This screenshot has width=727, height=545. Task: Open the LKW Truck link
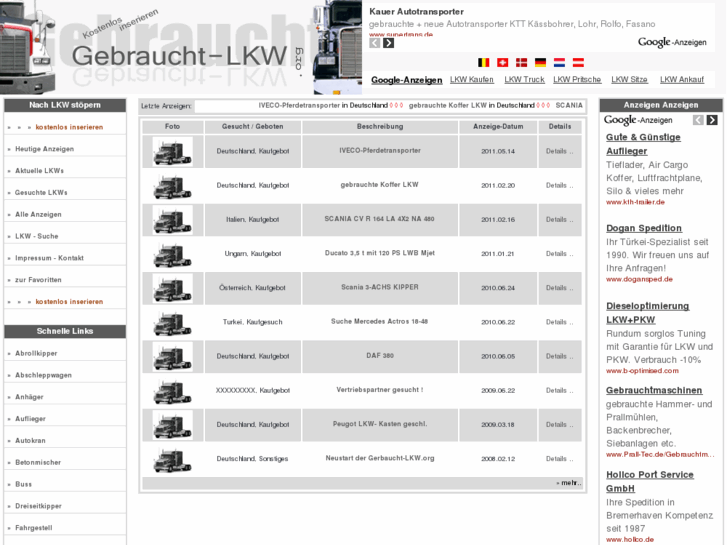coord(524,79)
